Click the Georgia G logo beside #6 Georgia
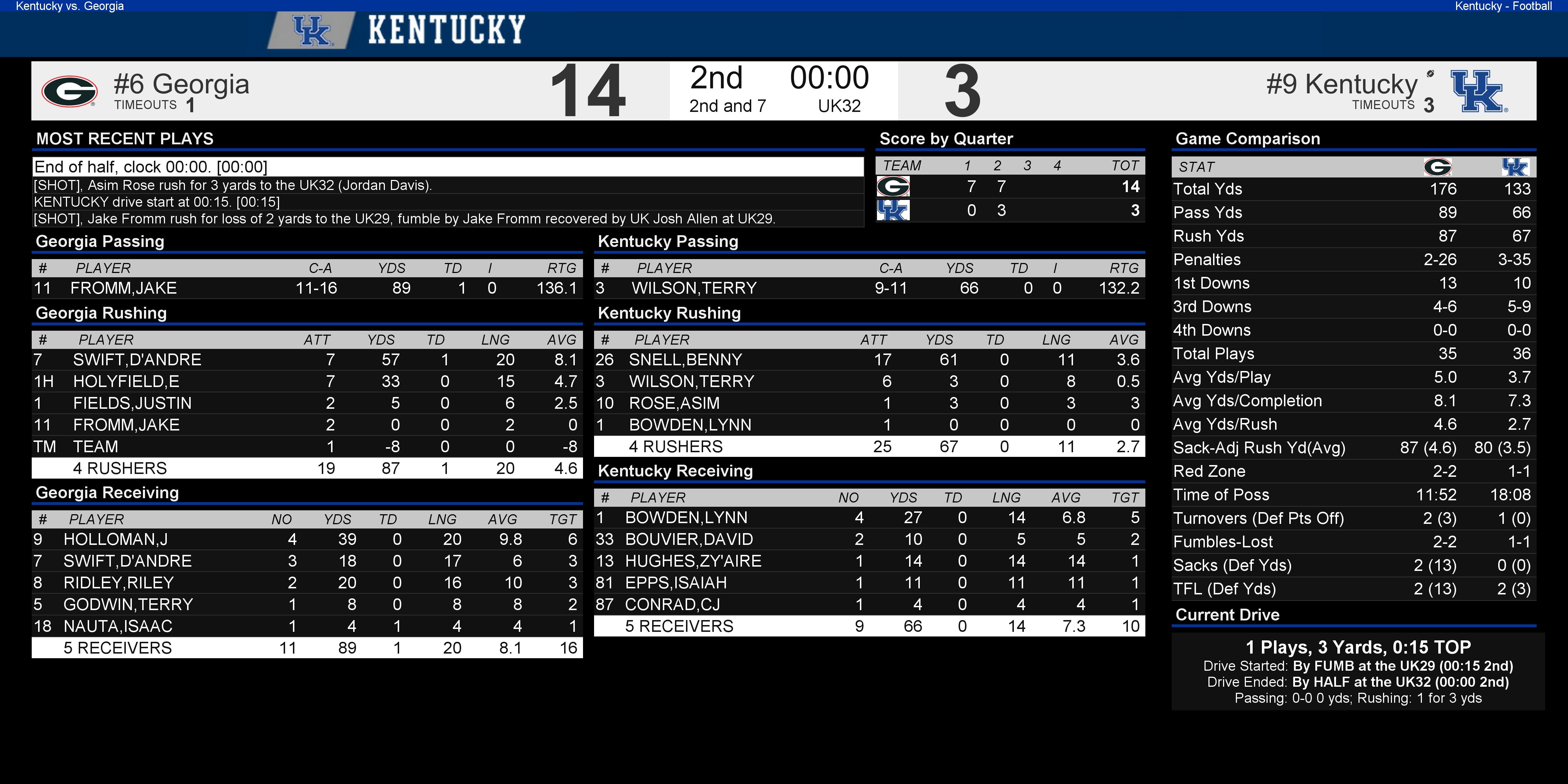1568x784 pixels. pyautogui.click(x=69, y=91)
